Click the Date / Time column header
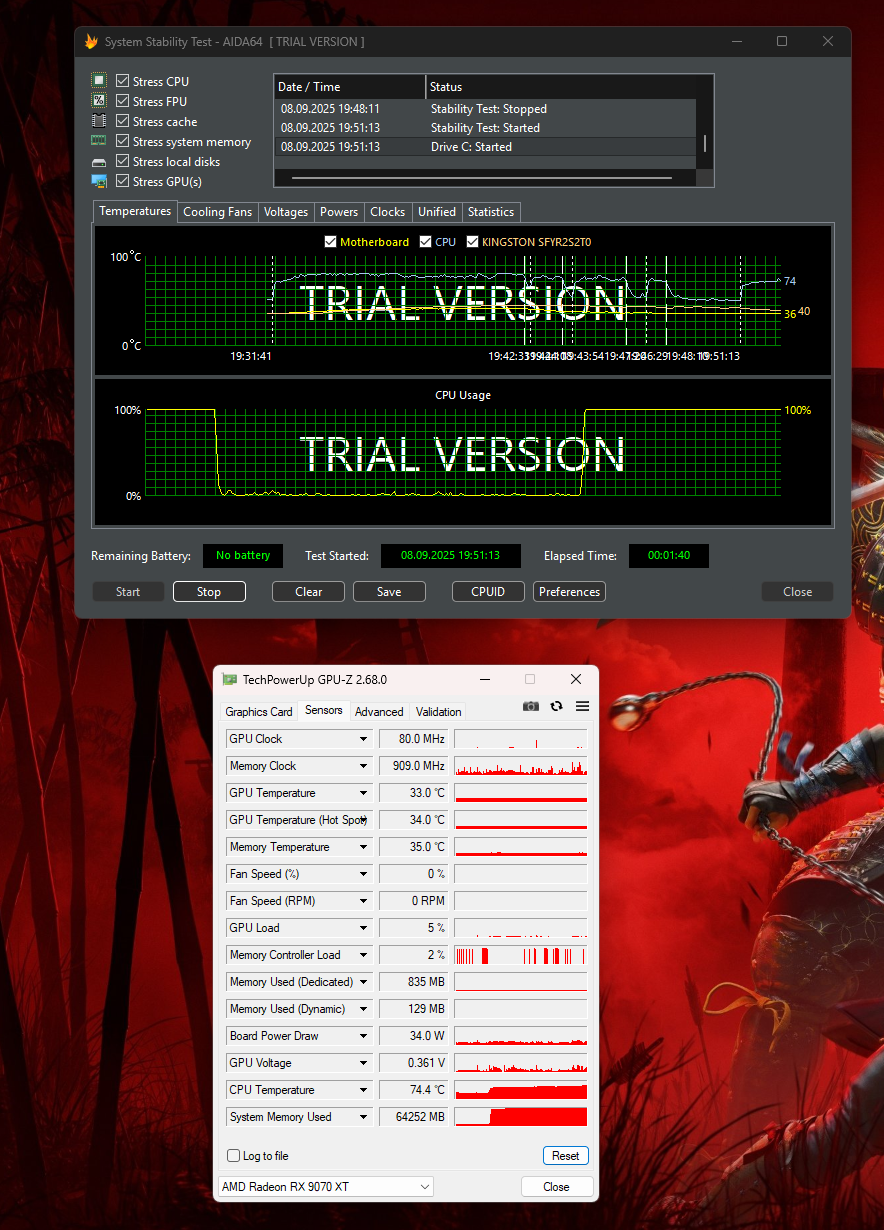The width and height of the screenshot is (884, 1230). [x=350, y=87]
